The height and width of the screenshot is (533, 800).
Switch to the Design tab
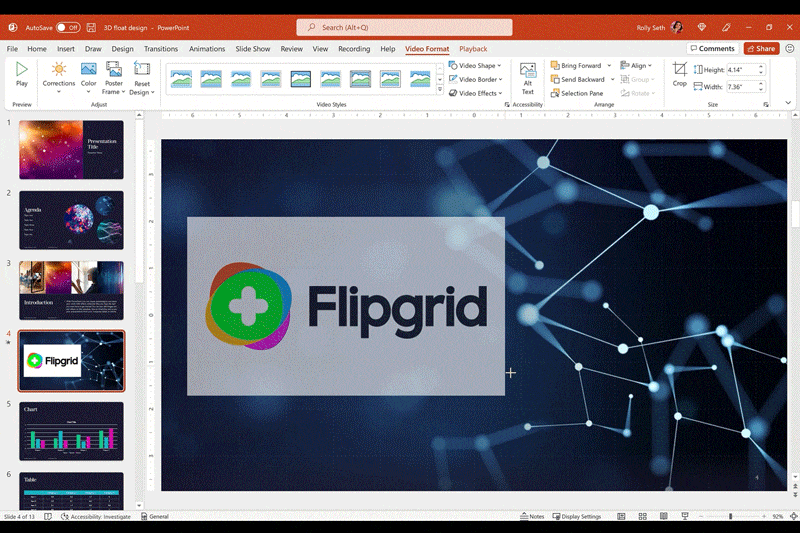coord(122,48)
